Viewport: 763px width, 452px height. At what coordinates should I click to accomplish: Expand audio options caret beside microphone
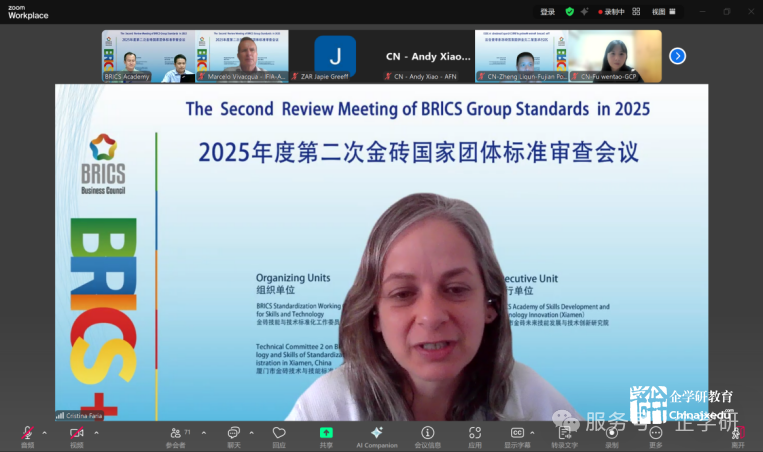[44, 432]
